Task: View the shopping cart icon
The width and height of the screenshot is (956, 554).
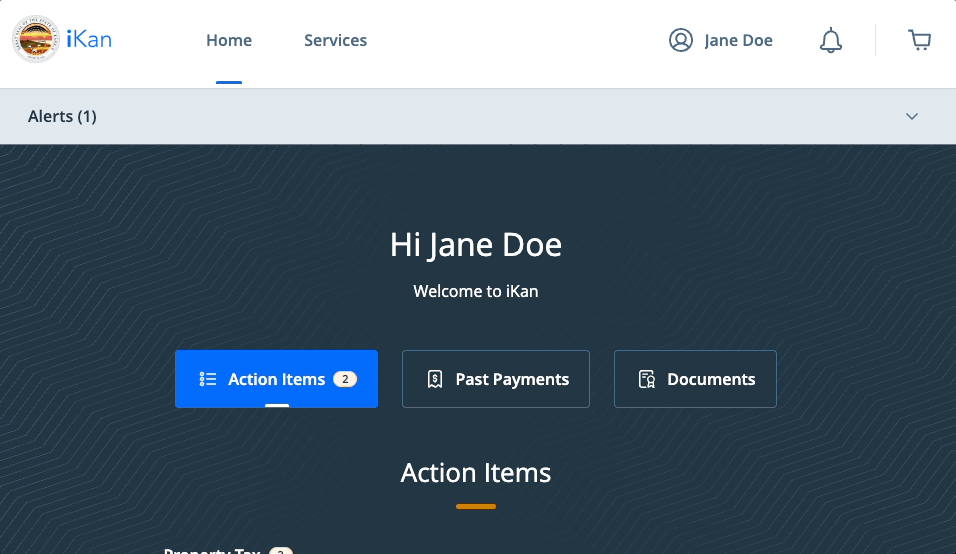Action: pyautogui.click(x=919, y=40)
